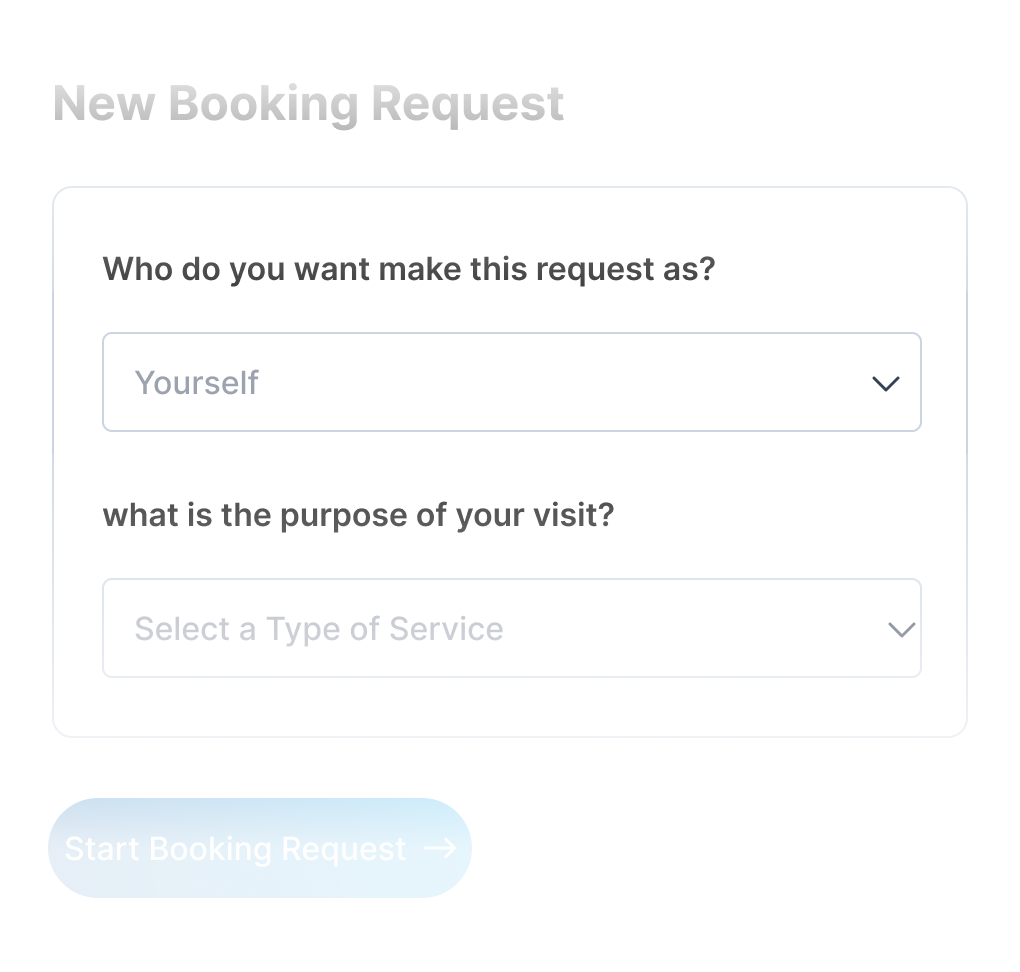Click the 'Start Booking Request' button text

point(236,849)
